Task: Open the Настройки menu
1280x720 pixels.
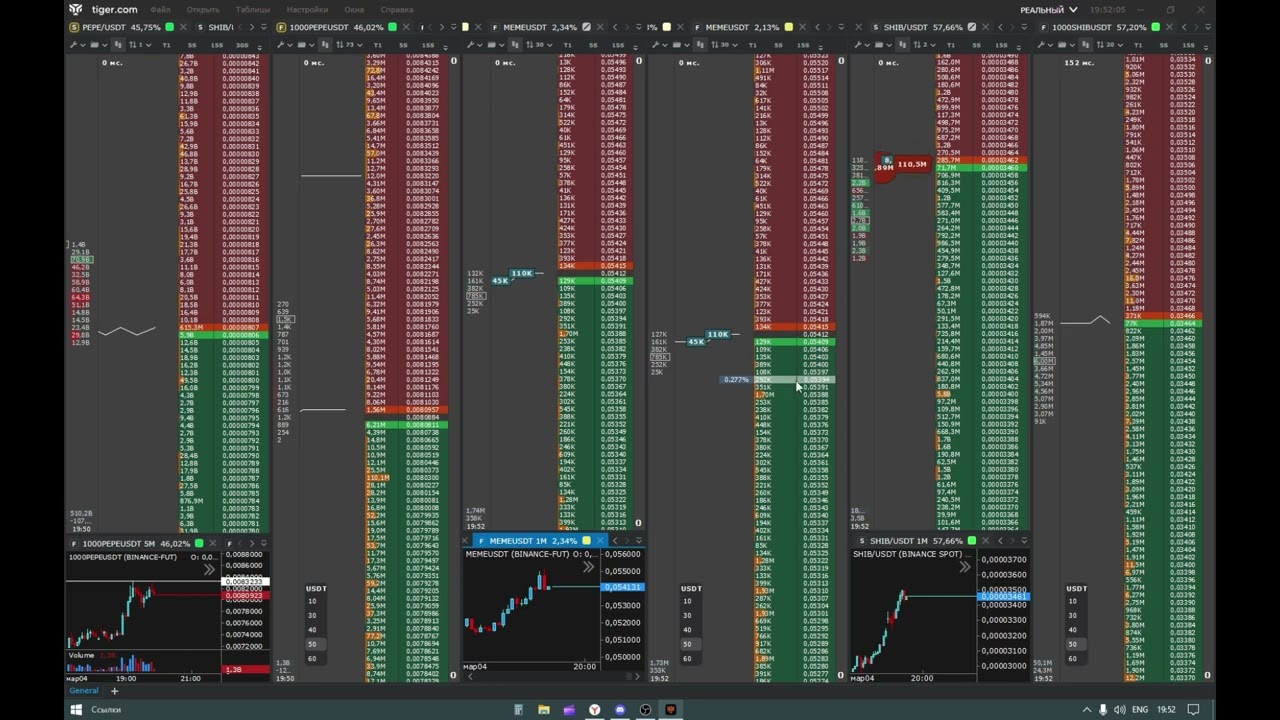Action: 307,9
